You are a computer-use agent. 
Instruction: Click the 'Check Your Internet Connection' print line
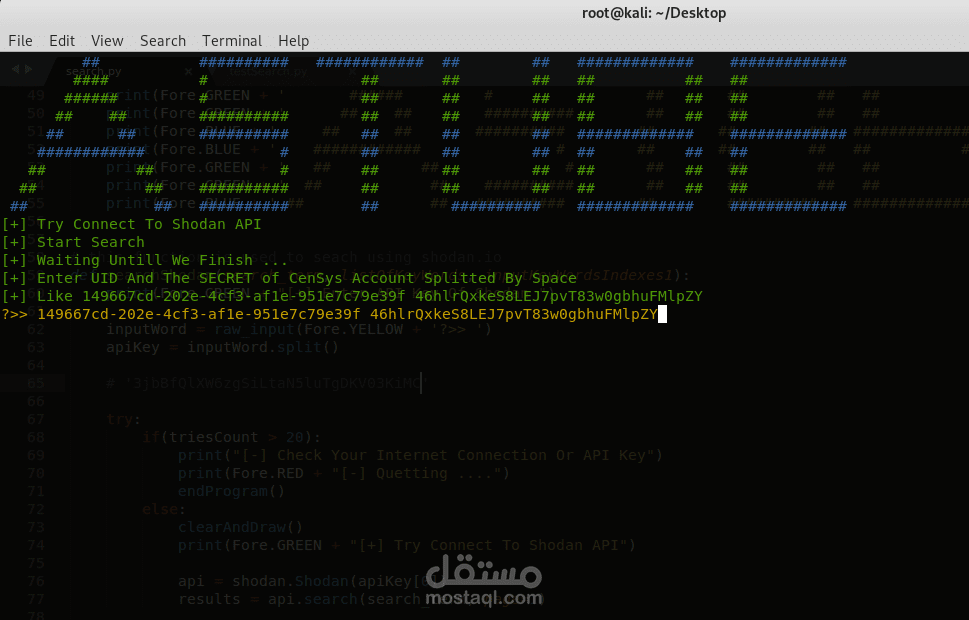[x=420, y=456]
